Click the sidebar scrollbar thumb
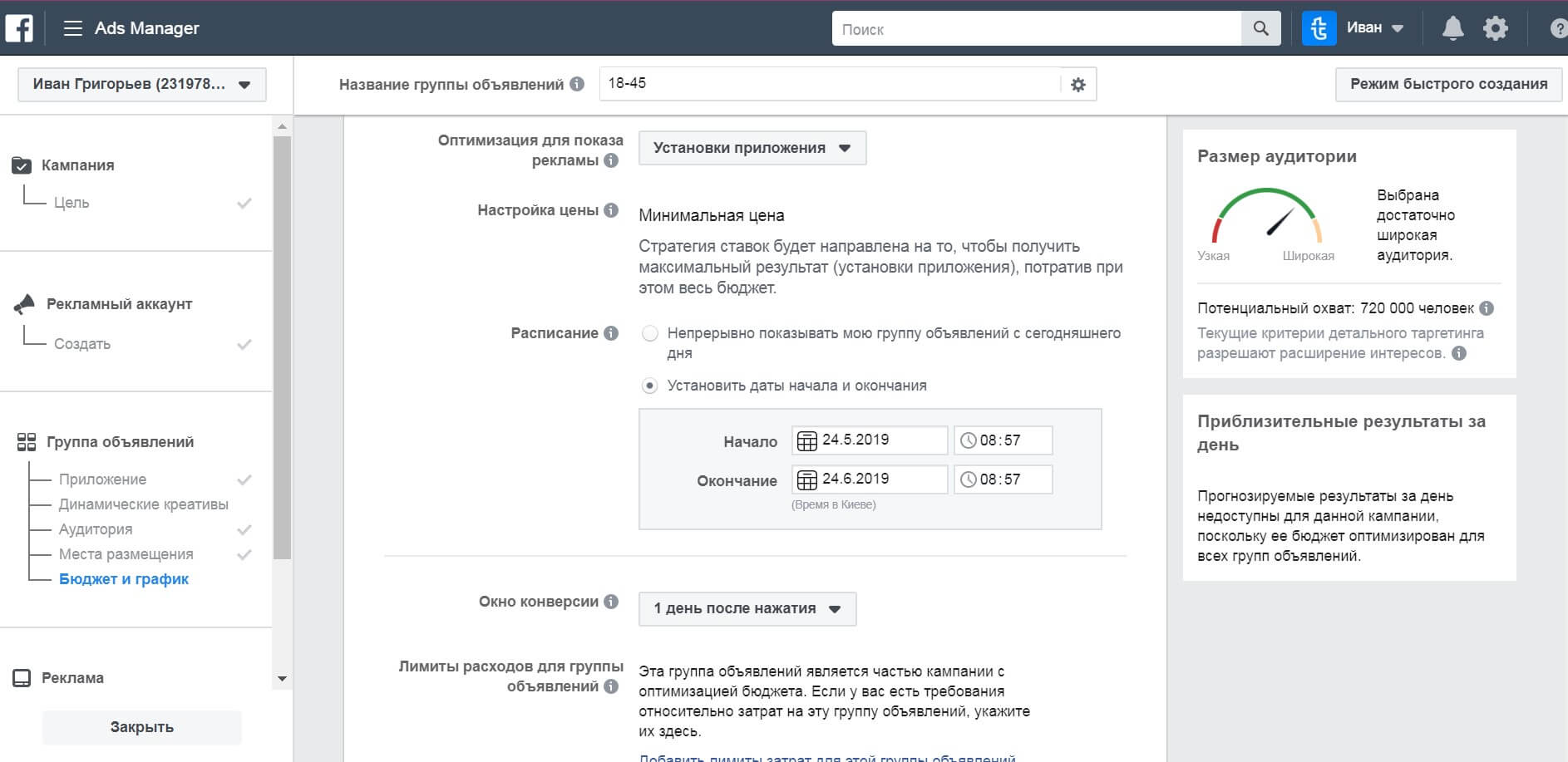 point(282,347)
